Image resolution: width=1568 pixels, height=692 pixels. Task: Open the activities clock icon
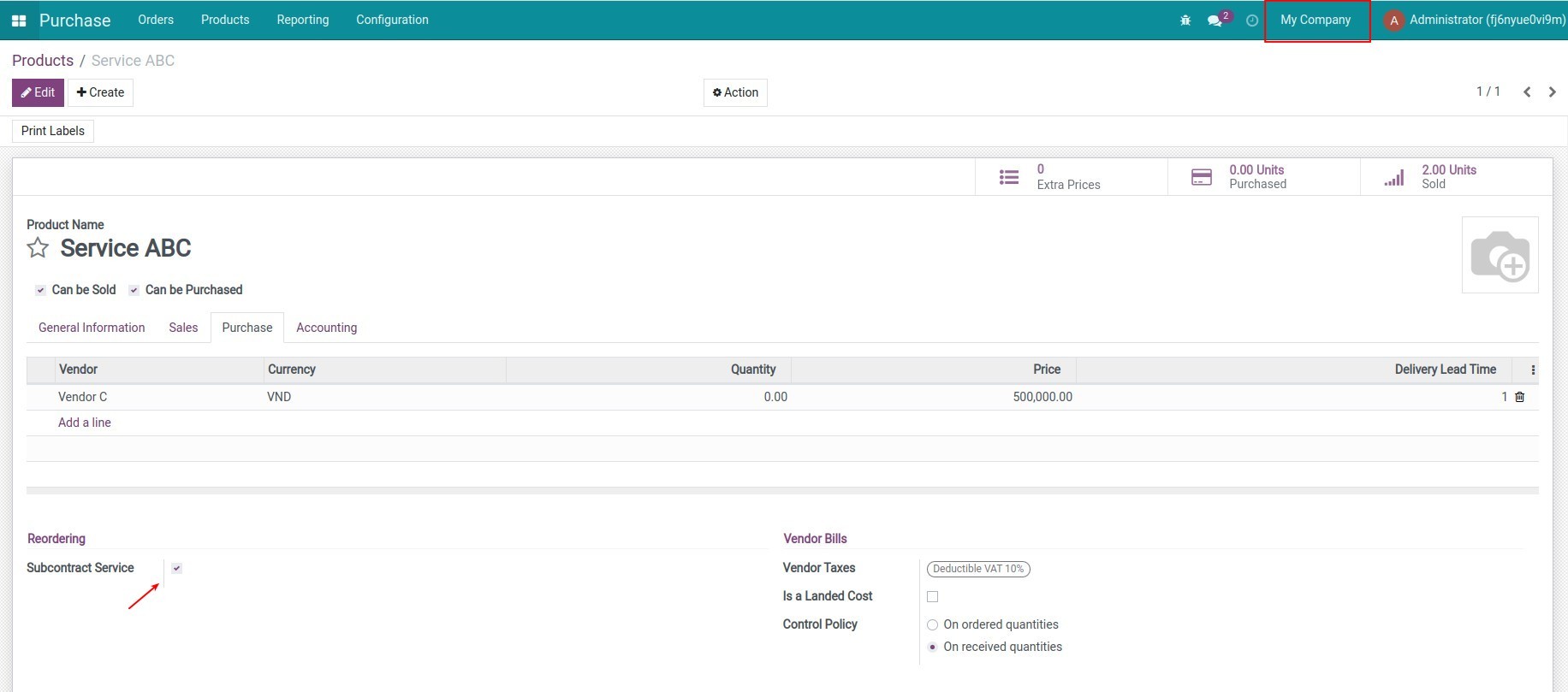[x=1252, y=21]
